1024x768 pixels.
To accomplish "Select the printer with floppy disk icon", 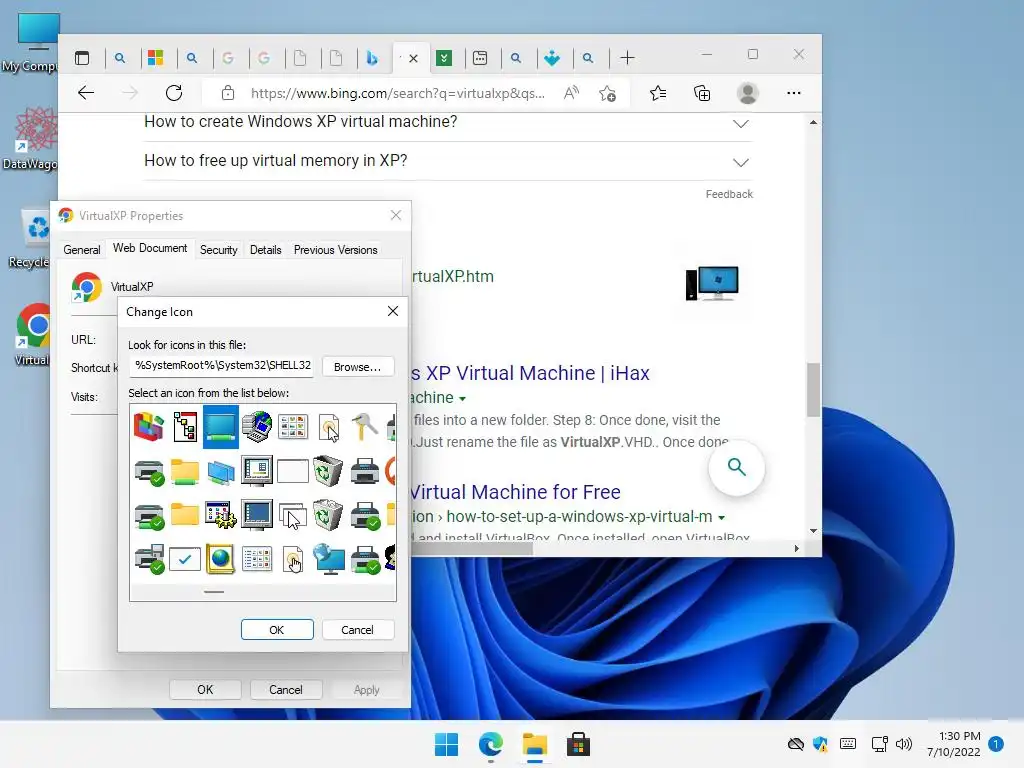I will 149,559.
